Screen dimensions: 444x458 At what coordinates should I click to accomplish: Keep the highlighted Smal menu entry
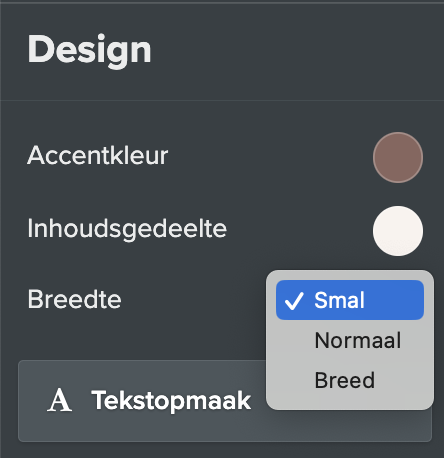tap(350, 300)
